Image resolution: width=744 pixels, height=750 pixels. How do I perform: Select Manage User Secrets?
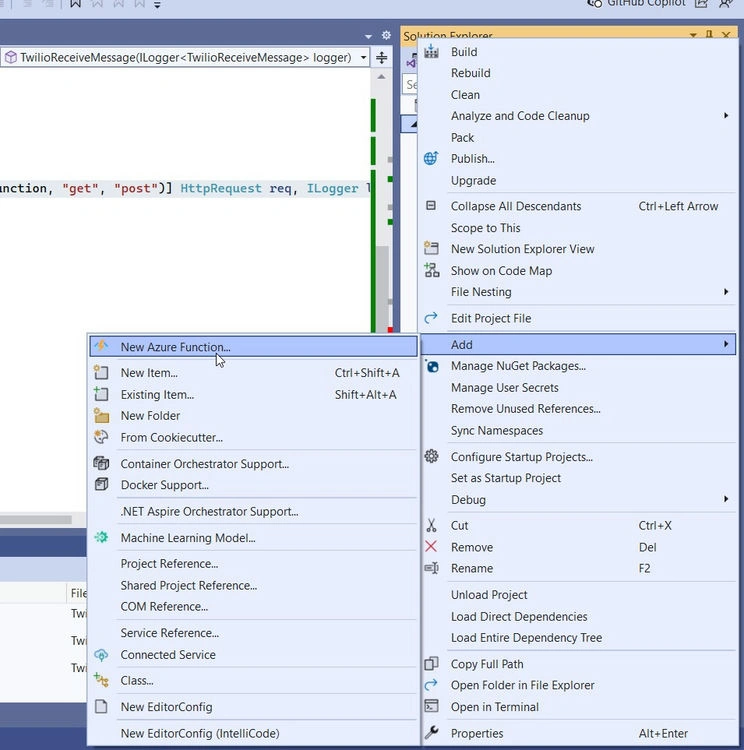(x=504, y=387)
